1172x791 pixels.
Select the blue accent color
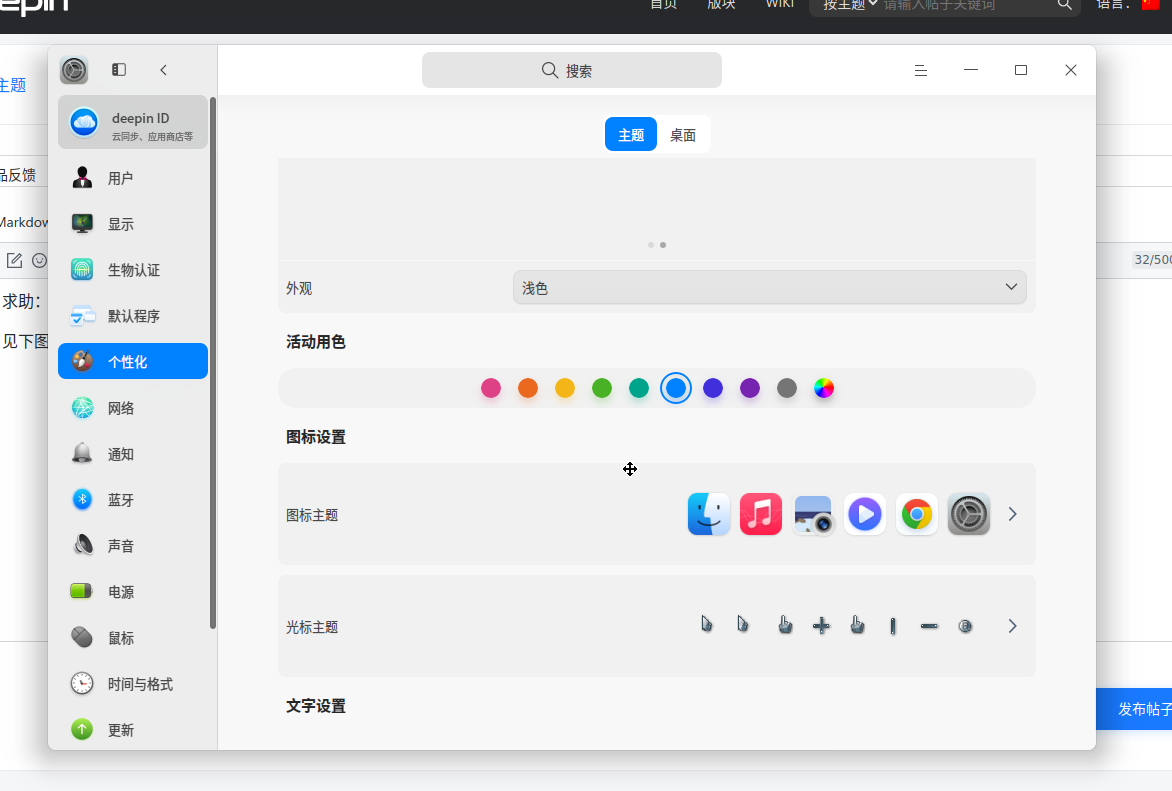point(676,388)
